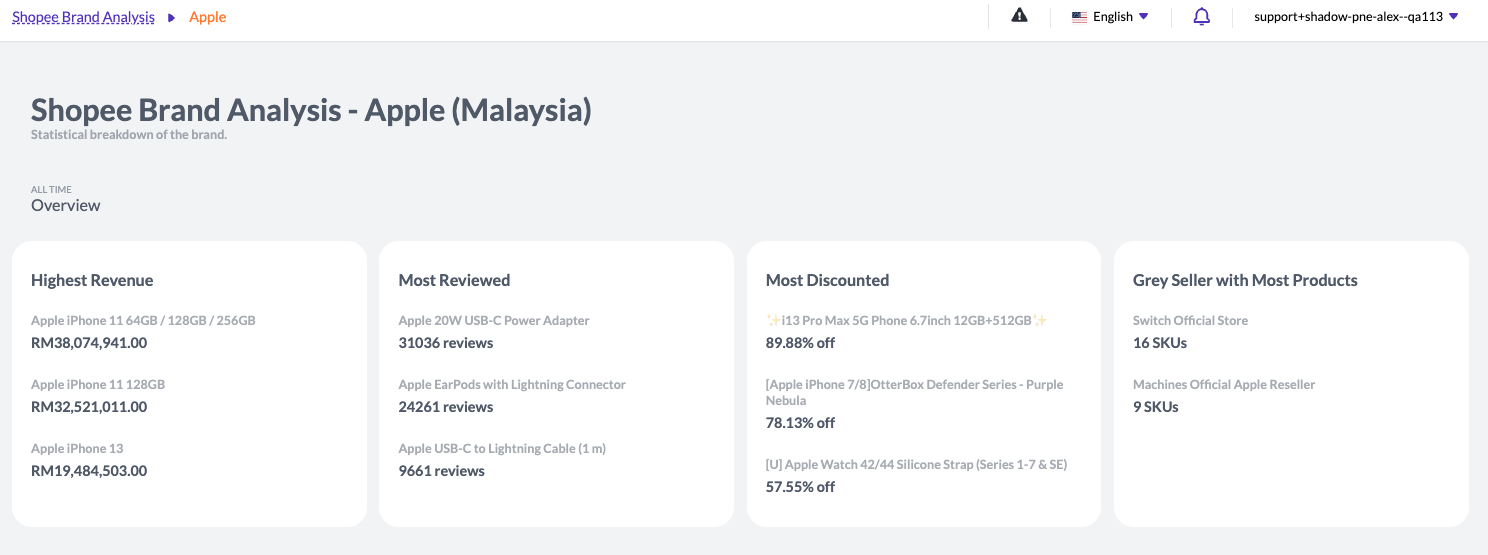The width and height of the screenshot is (1488, 555).
Task: Click the 89.88% off discount value
Action: coord(800,343)
